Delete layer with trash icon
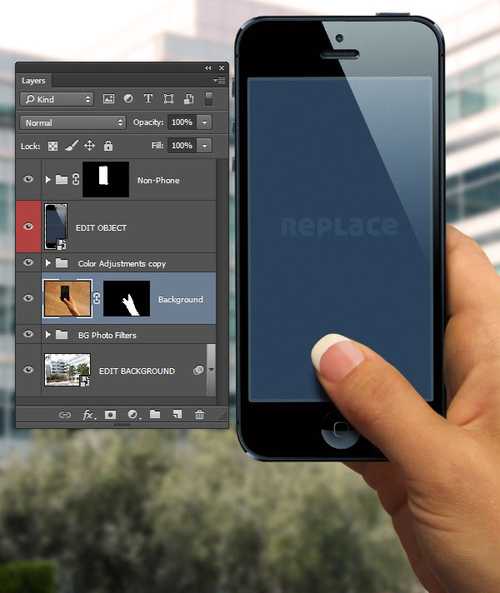The width and height of the screenshot is (500, 593). click(199, 414)
